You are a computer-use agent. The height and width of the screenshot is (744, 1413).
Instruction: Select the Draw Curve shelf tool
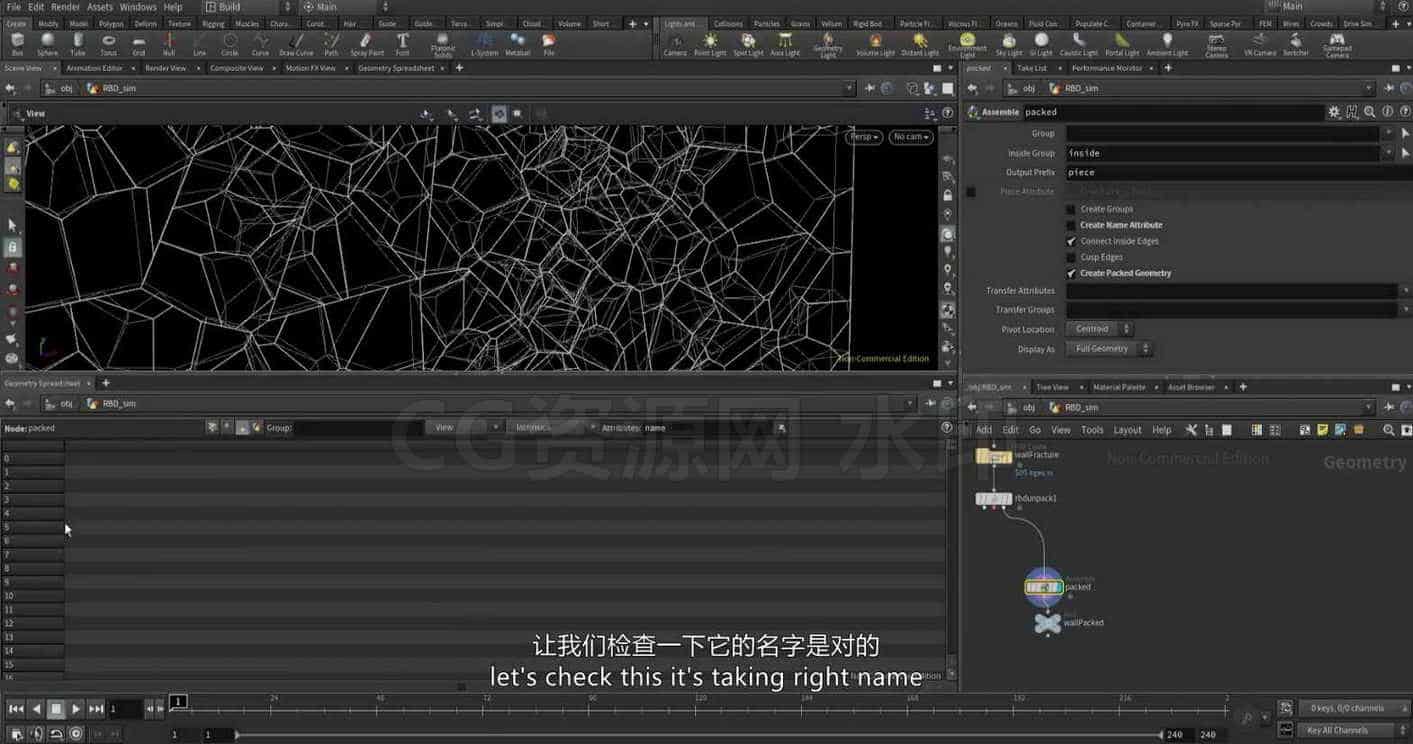(x=296, y=44)
